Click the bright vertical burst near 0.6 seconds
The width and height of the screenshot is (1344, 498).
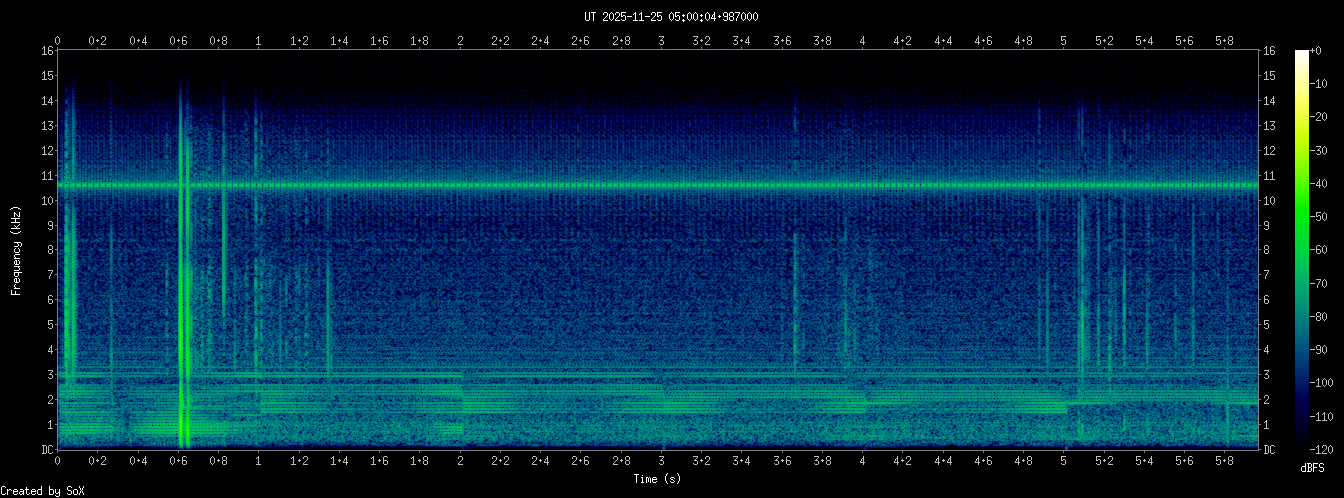coord(183,300)
